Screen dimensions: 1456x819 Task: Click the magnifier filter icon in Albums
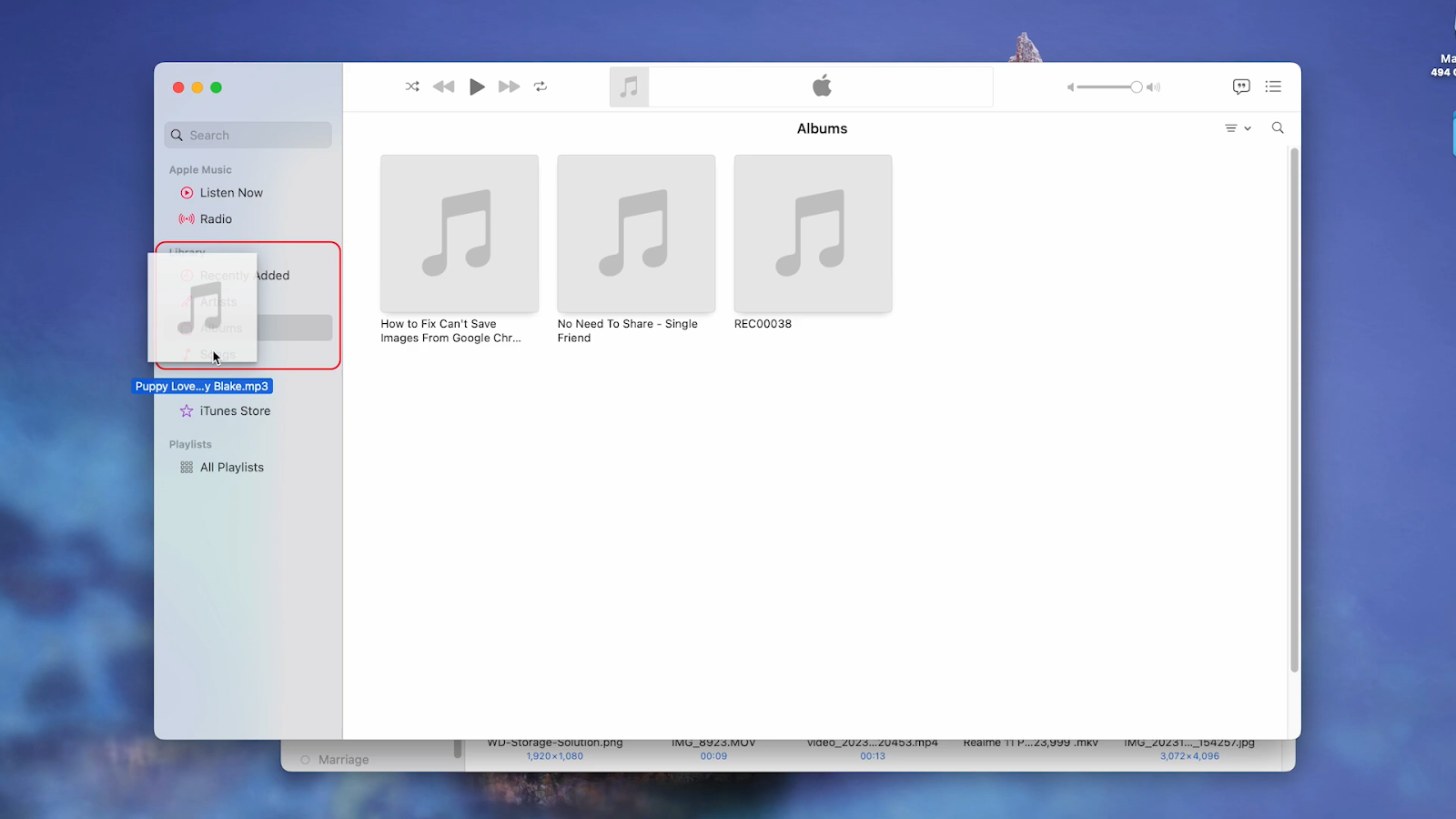tap(1278, 128)
